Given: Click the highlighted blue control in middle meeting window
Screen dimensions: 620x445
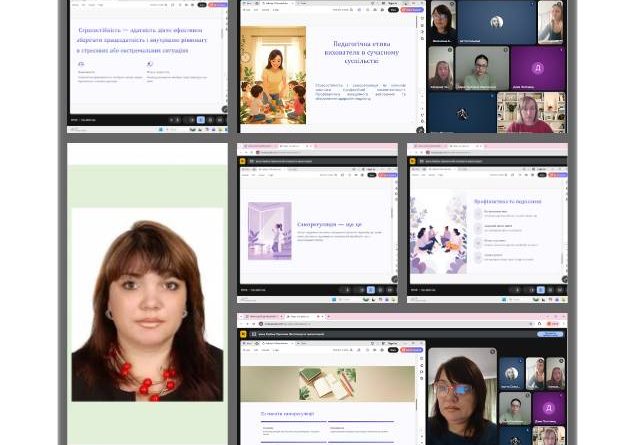Looking at the screenshot, I should [370, 290].
